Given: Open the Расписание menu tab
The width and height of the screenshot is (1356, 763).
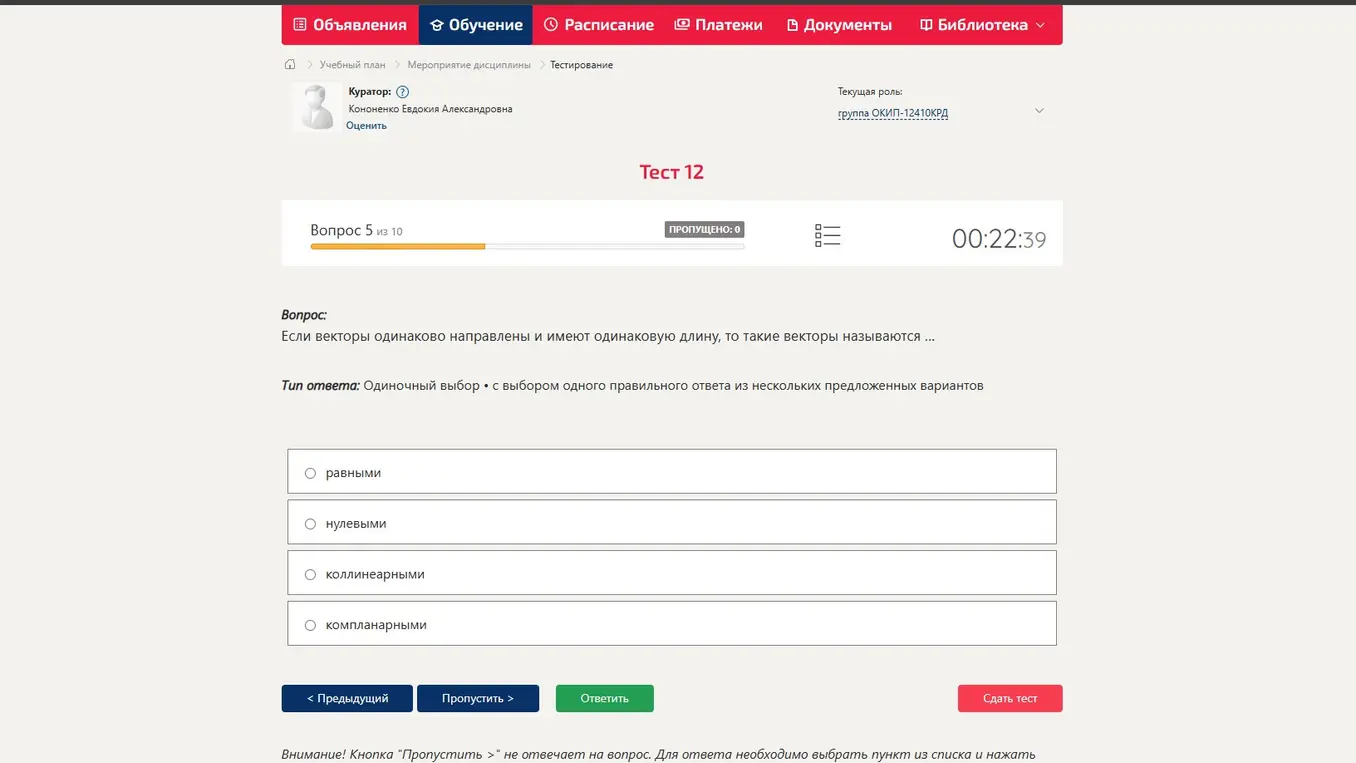Looking at the screenshot, I should (598, 25).
